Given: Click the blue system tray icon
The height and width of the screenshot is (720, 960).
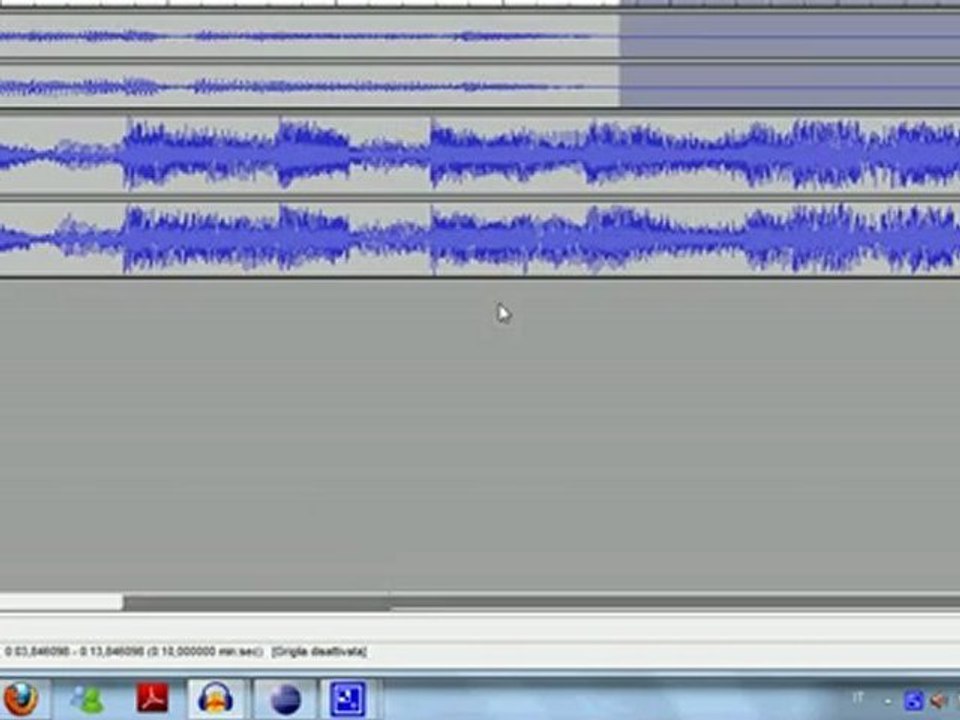Looking at the screenshot, I should click(x=913, y=700).
